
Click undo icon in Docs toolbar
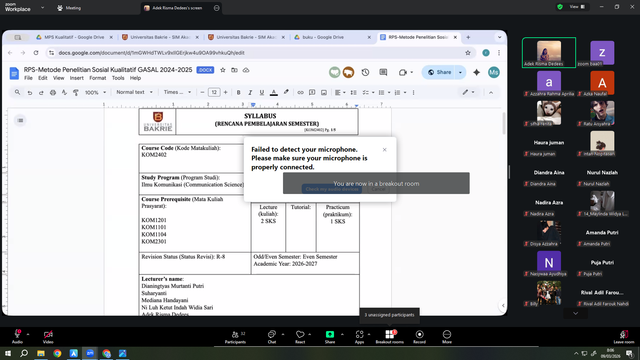pos(29,93)
